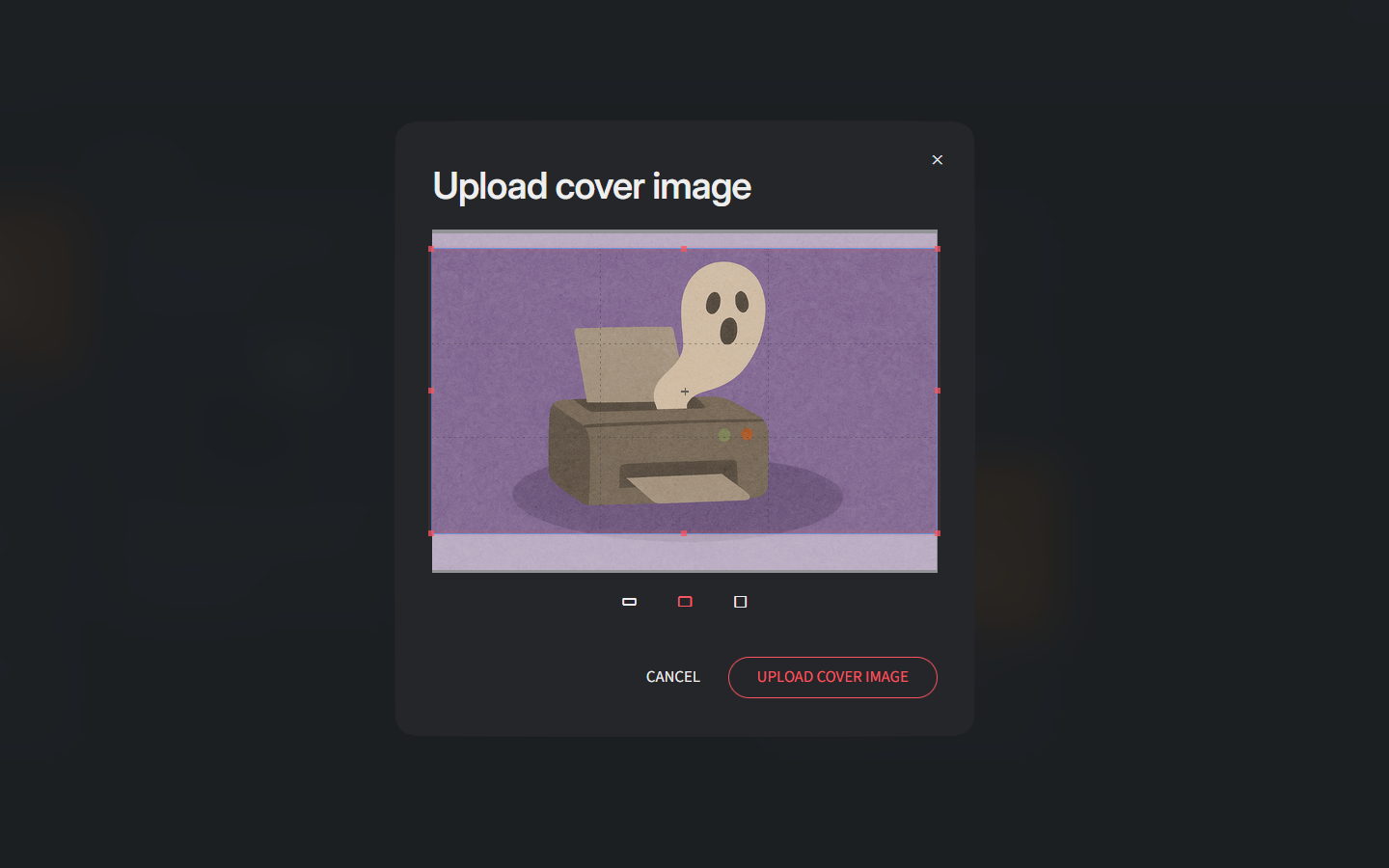Click the top-center crop edge handle
The image size is (1389, 868).
coord(685,249)
